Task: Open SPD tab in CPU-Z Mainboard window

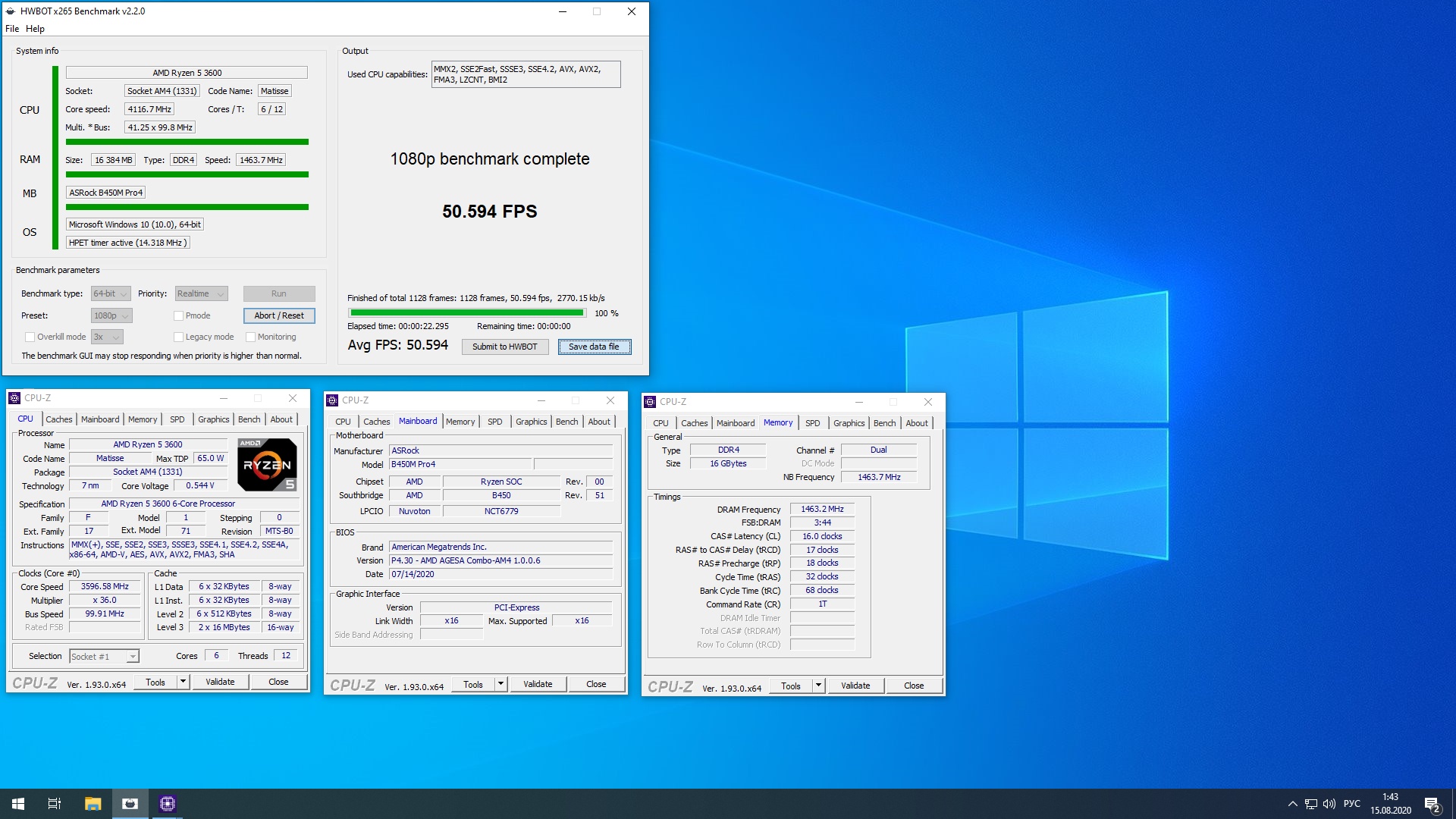Action: [494, 422]
